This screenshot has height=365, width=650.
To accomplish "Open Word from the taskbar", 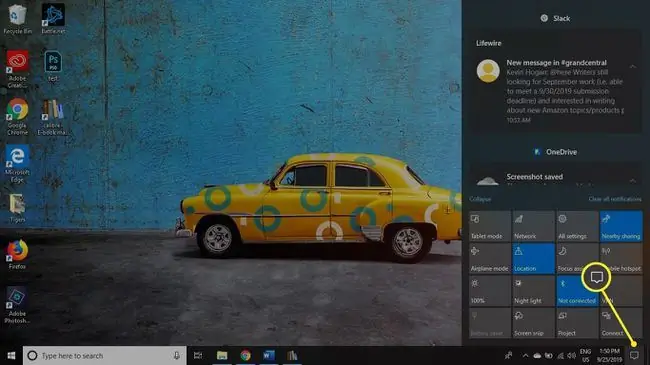I will [269, 355].
